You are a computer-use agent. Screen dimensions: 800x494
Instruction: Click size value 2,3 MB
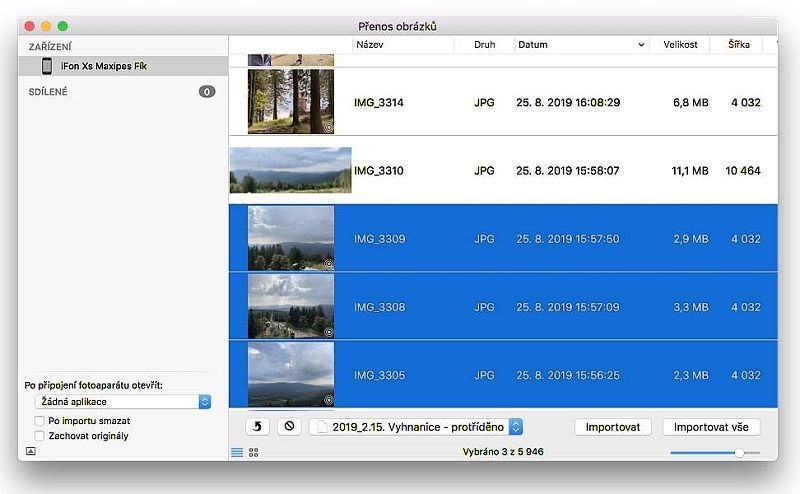[691, 375]
